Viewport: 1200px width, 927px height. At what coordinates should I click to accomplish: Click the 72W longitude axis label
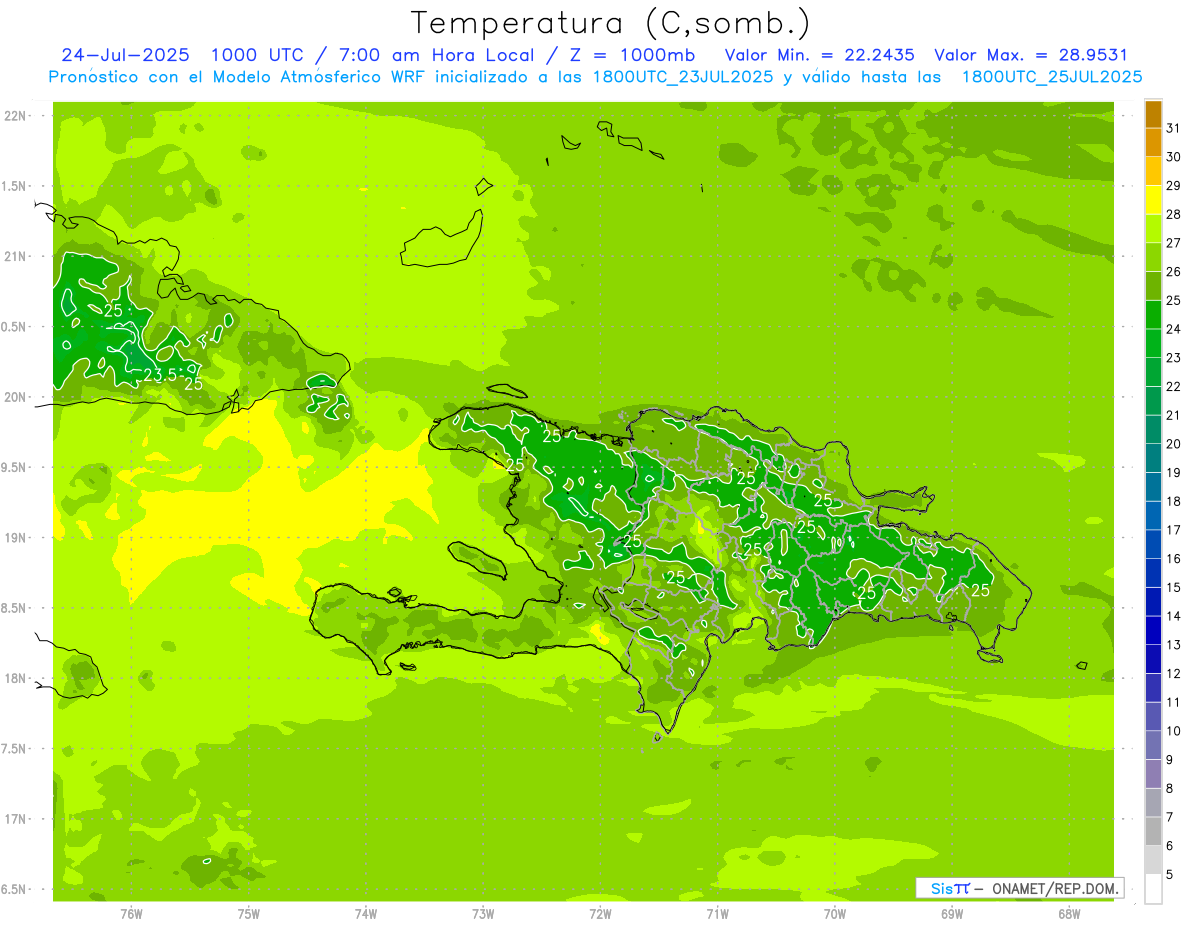[x=600, y=913]
